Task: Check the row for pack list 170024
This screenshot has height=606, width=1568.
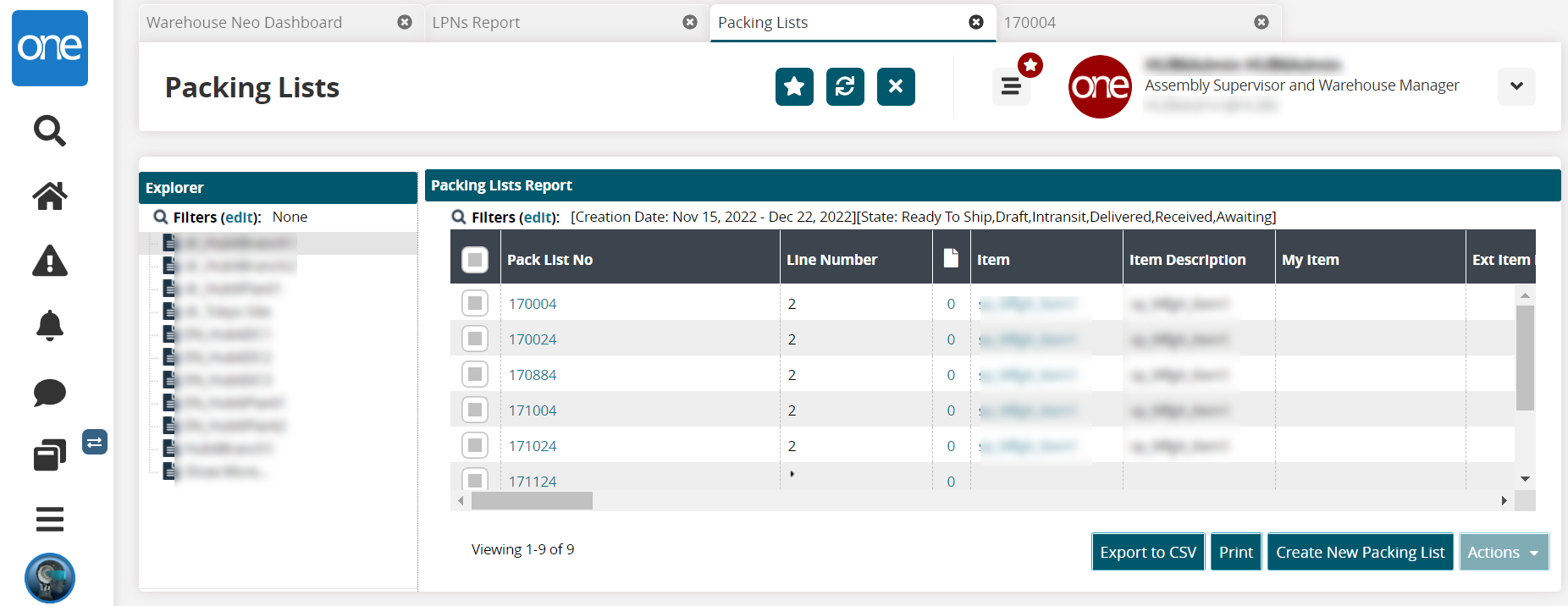Action: pyautogui.click(x=475, y=339)
